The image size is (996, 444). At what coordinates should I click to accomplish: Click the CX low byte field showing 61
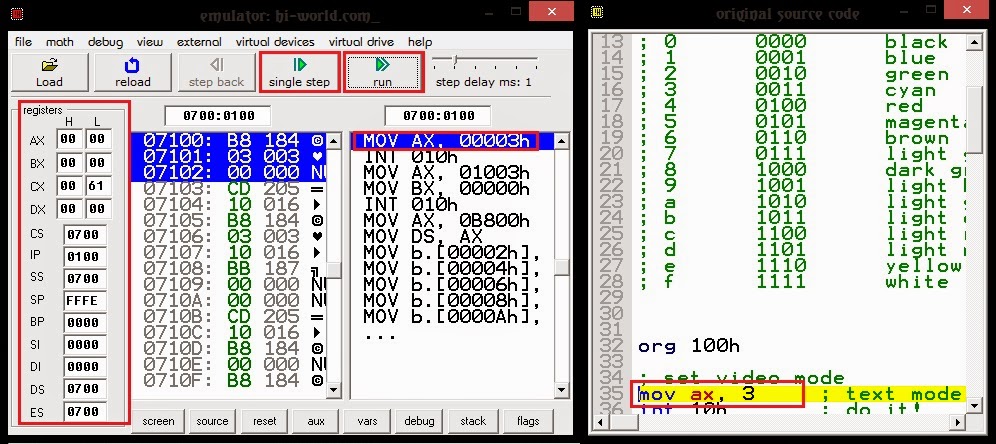(98, 186)
